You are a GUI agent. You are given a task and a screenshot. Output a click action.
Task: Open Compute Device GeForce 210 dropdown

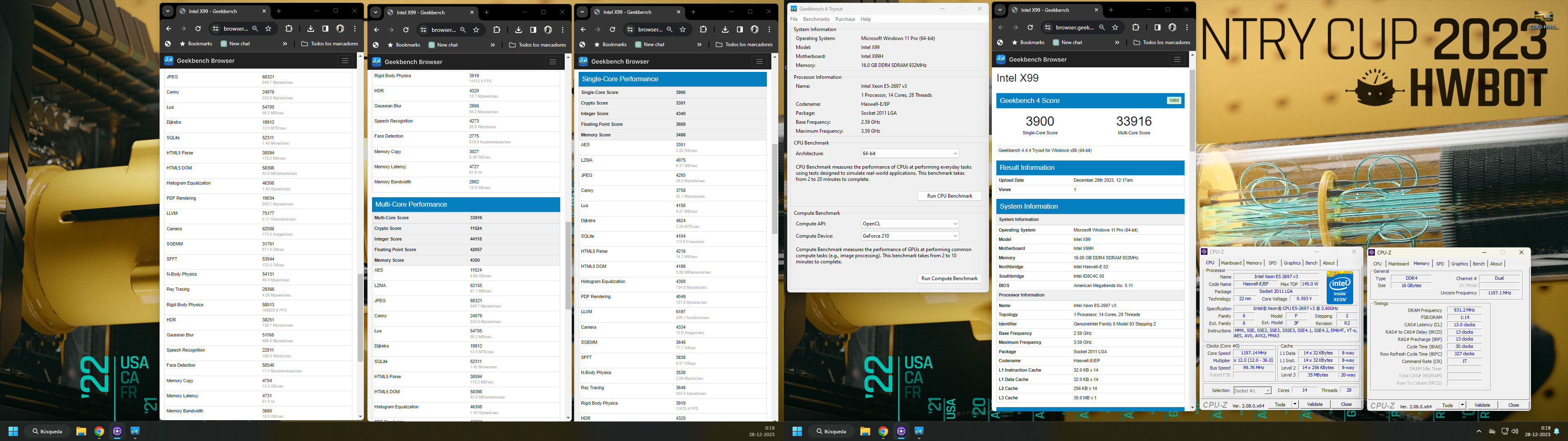[910, 236]
